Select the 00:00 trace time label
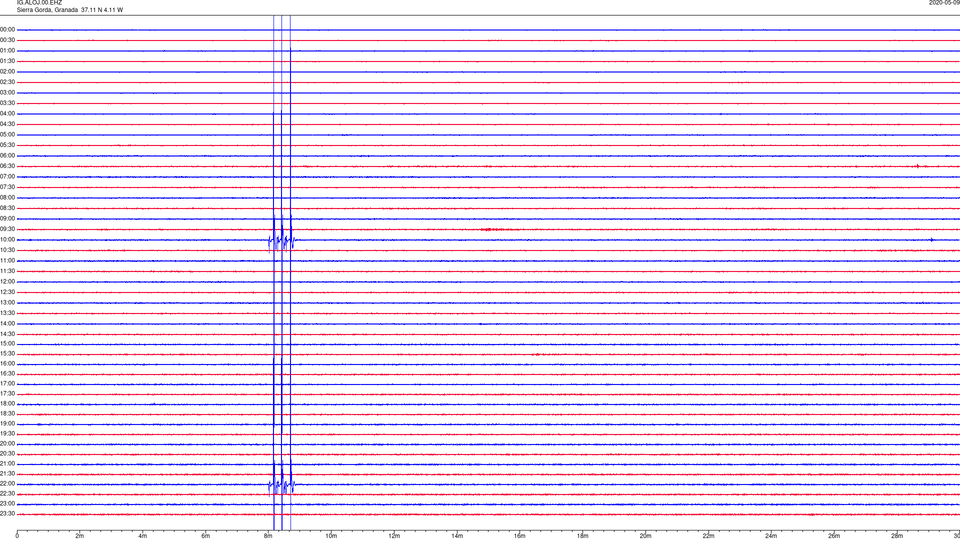 [7, 29]
